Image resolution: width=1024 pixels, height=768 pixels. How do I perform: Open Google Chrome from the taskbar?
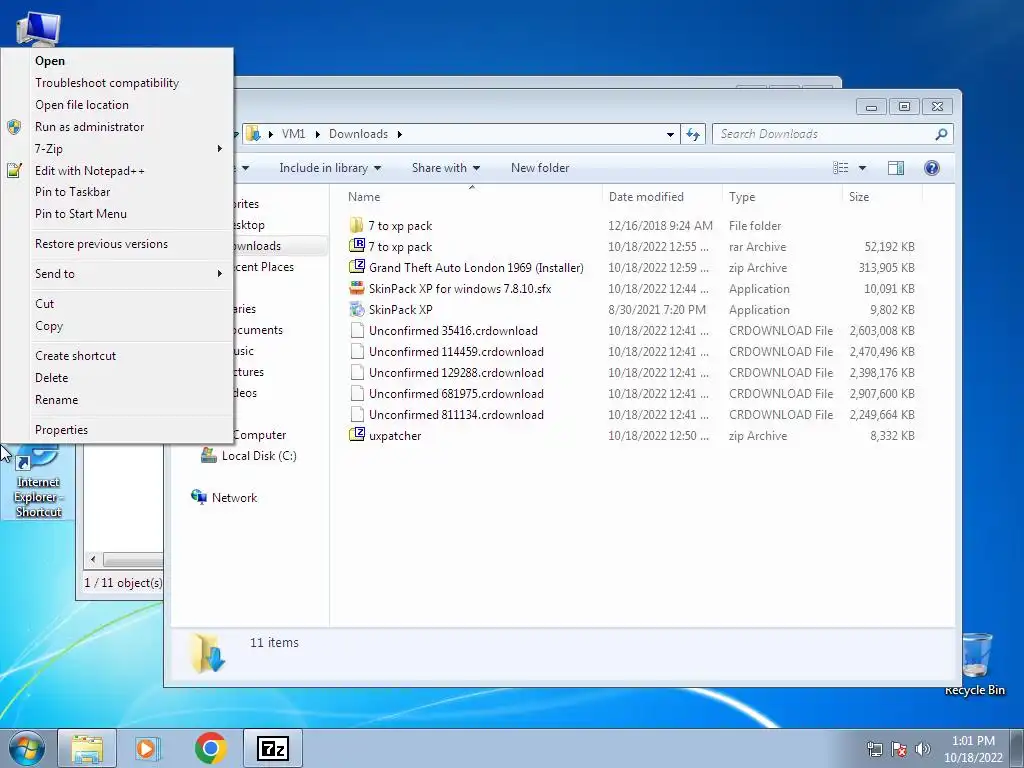click(x=210, y=748)
